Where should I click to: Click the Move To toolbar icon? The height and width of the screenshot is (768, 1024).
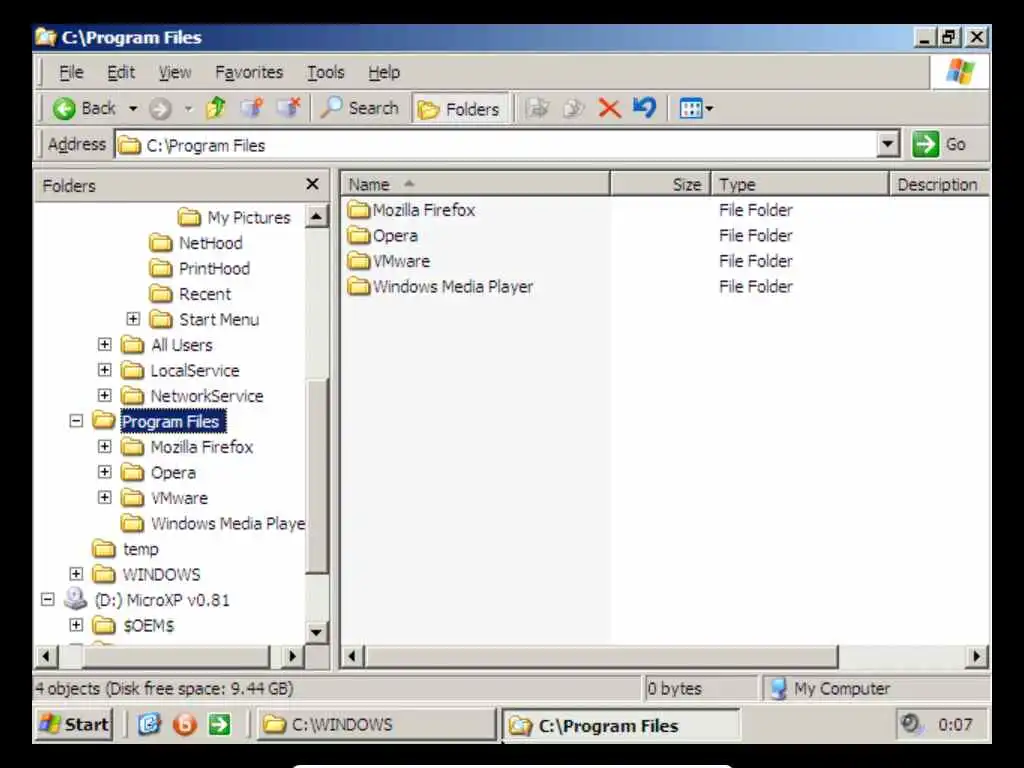coord(537,108)
